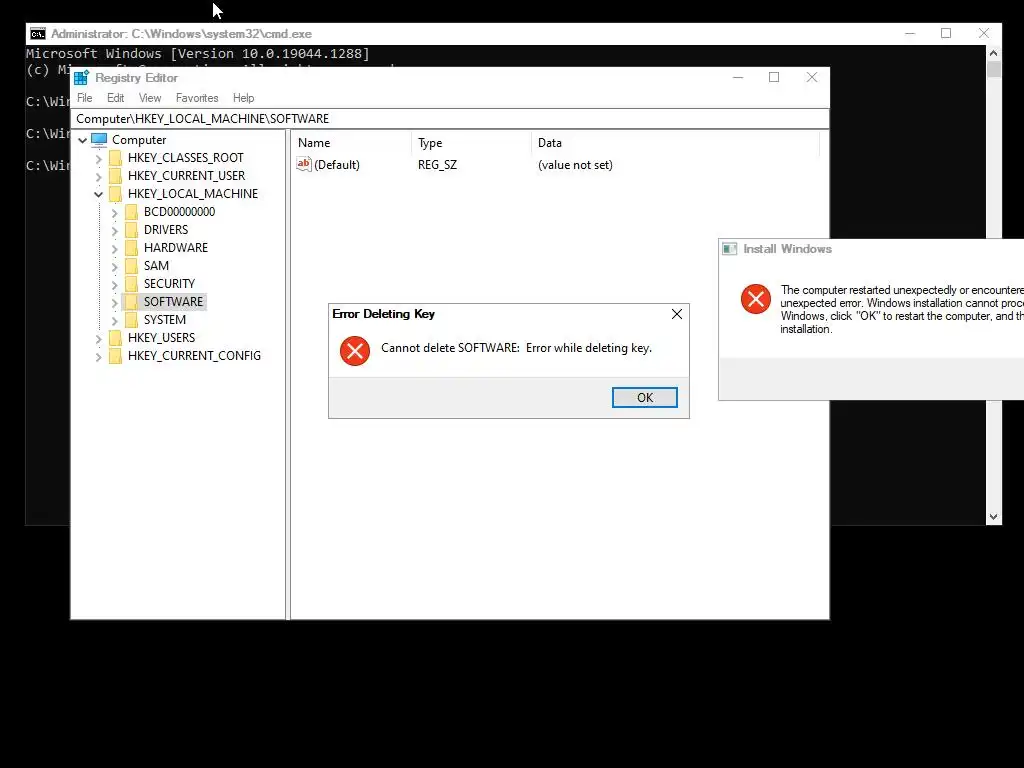Open the View menu in Registry Editor

[150, 98]
